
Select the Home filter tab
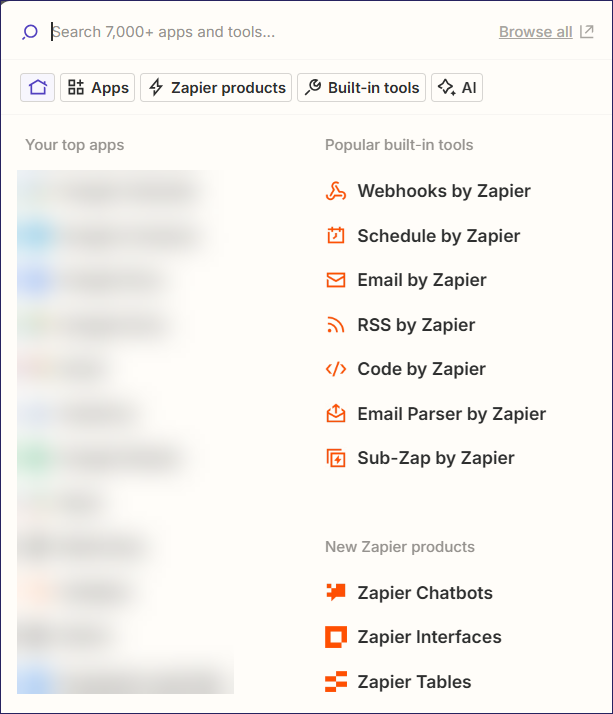pyautogui.click(x=38, y=88)
